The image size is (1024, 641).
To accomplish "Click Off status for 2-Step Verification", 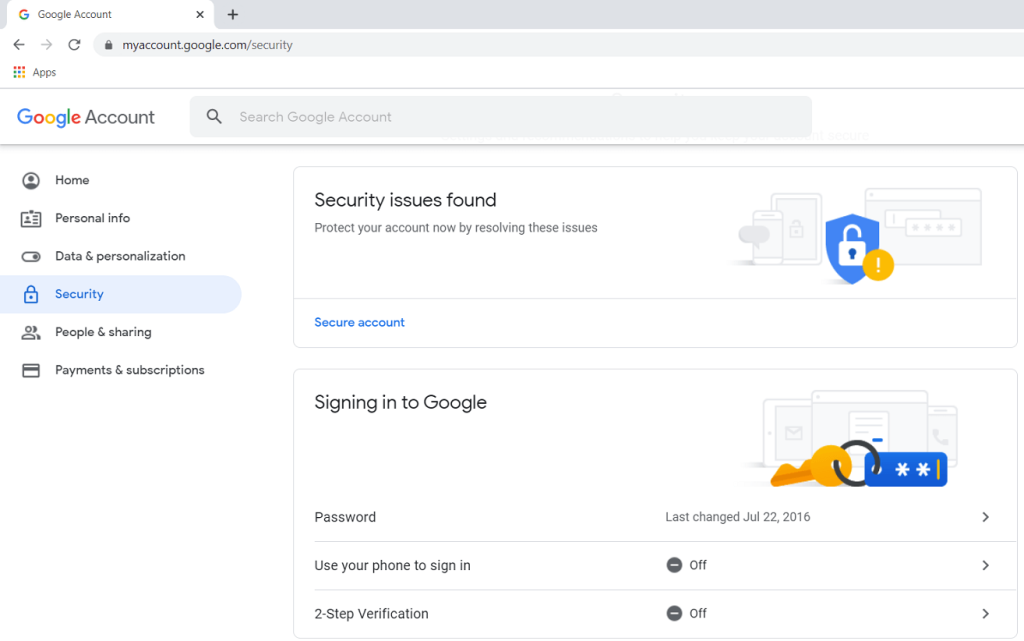I will [x=687, y=613].
